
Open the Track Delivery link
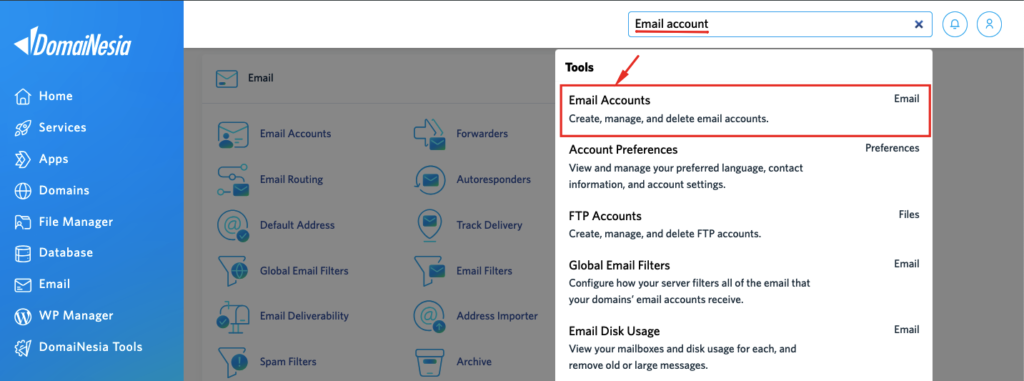coord(489,225)
